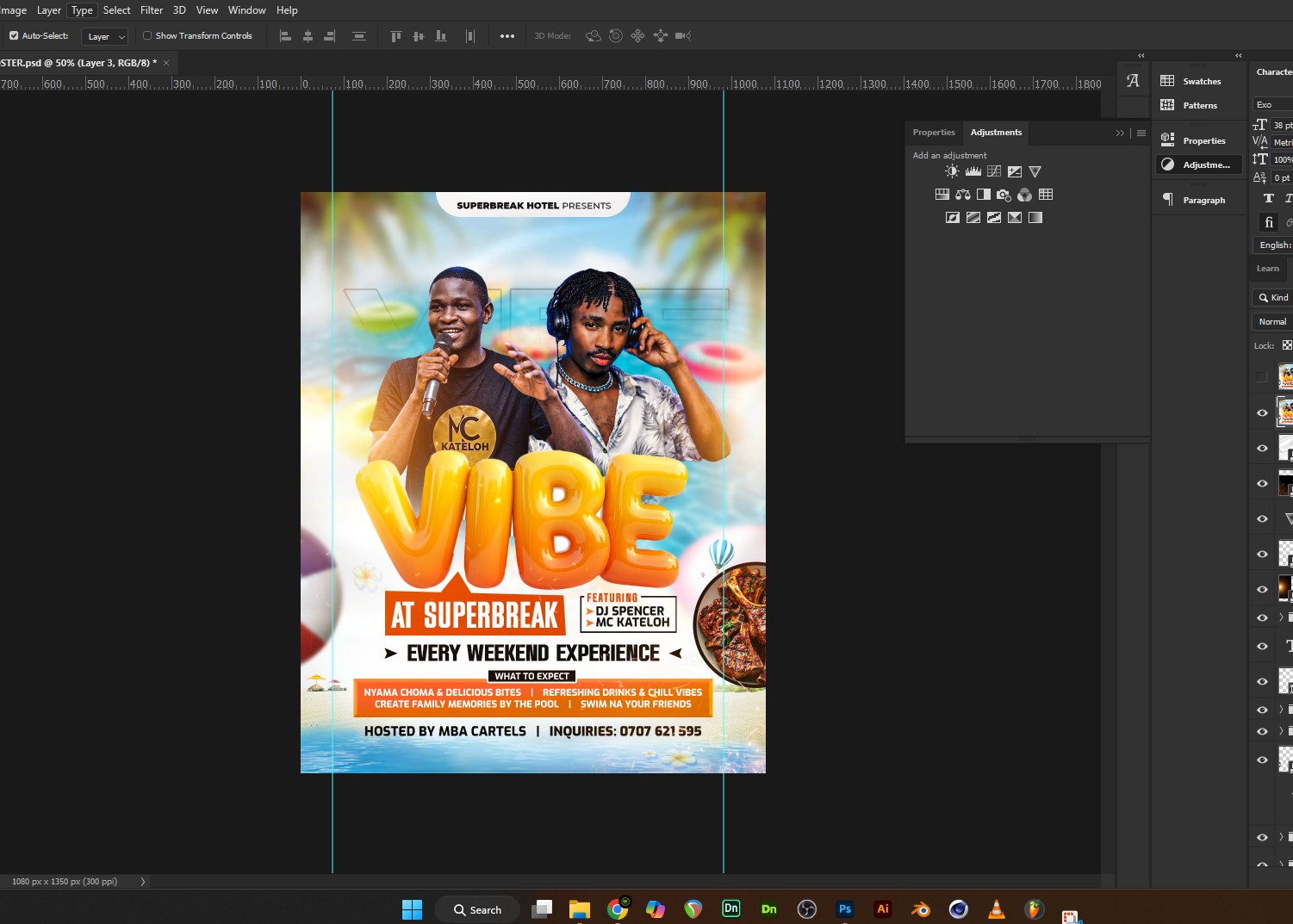1293x924 pixels.
Task: Add a Threshold adjustment layer
Action: pyautogui.click(x=994, y=218)
